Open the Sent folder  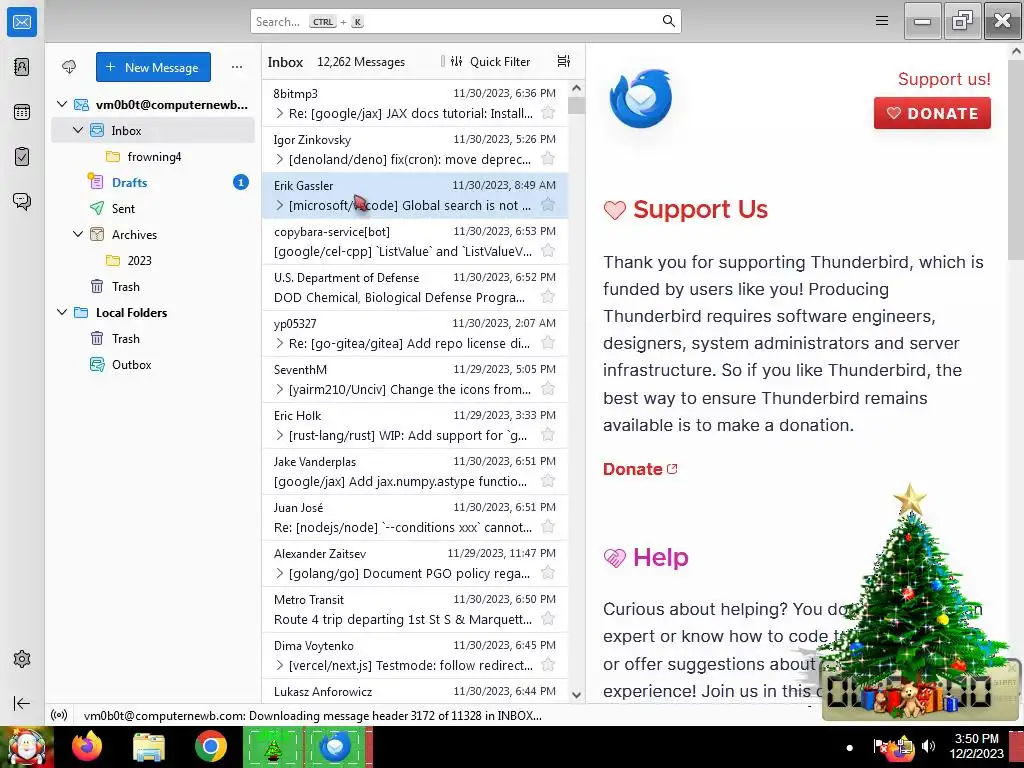pyautogui.click(x=153, y=208)
